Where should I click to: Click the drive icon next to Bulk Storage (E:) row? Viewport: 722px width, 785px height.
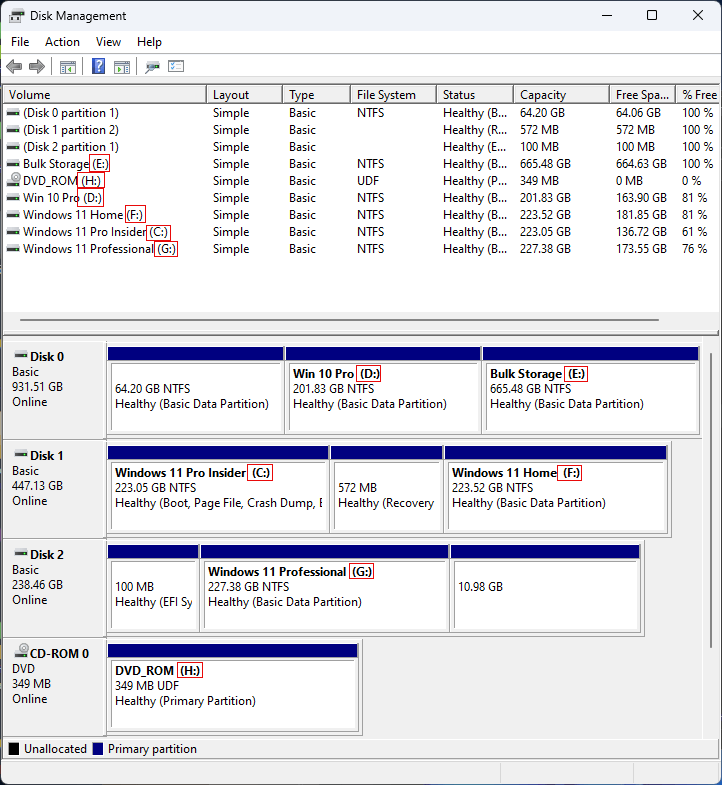13,164
